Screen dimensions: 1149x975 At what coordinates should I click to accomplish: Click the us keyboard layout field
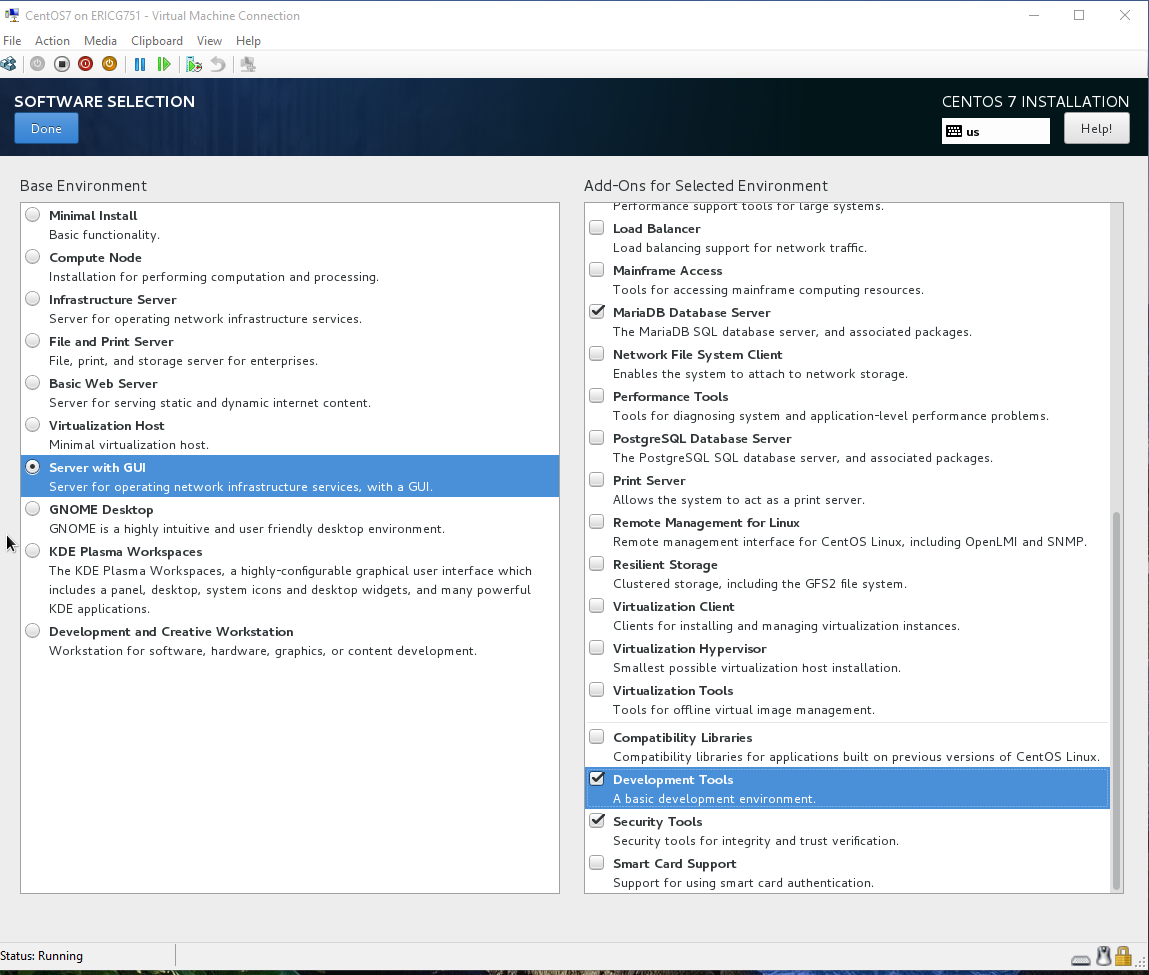(995, 131)
